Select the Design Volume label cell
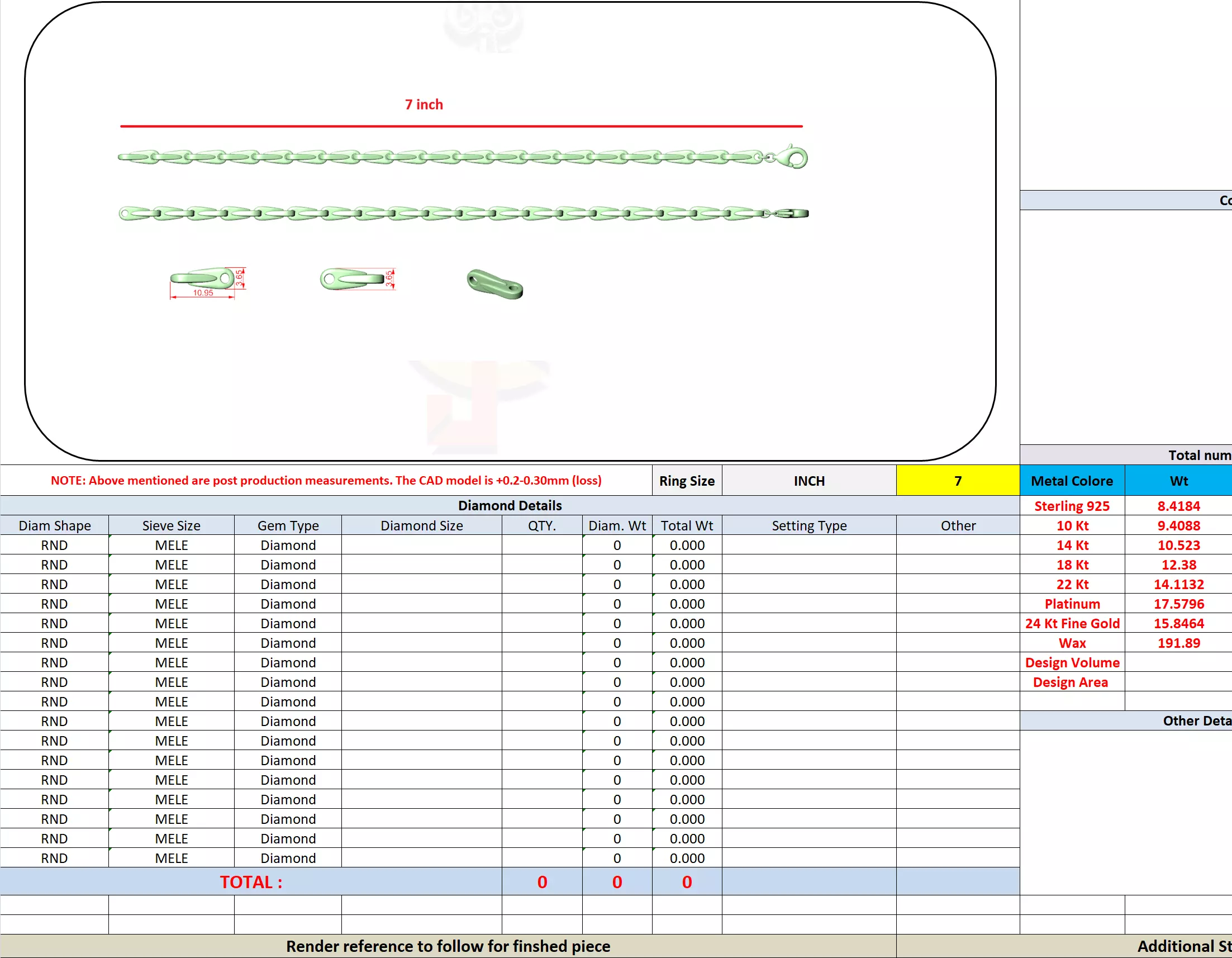 [1071, 662]
